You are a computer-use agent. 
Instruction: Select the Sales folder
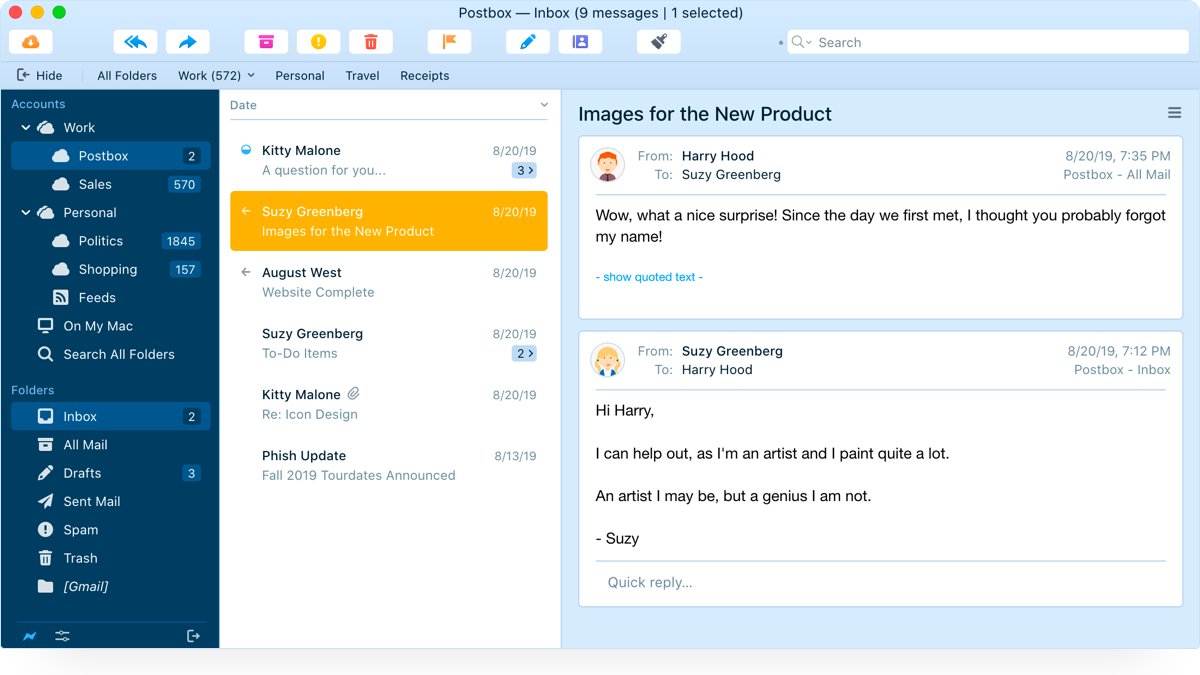point(111,184)
